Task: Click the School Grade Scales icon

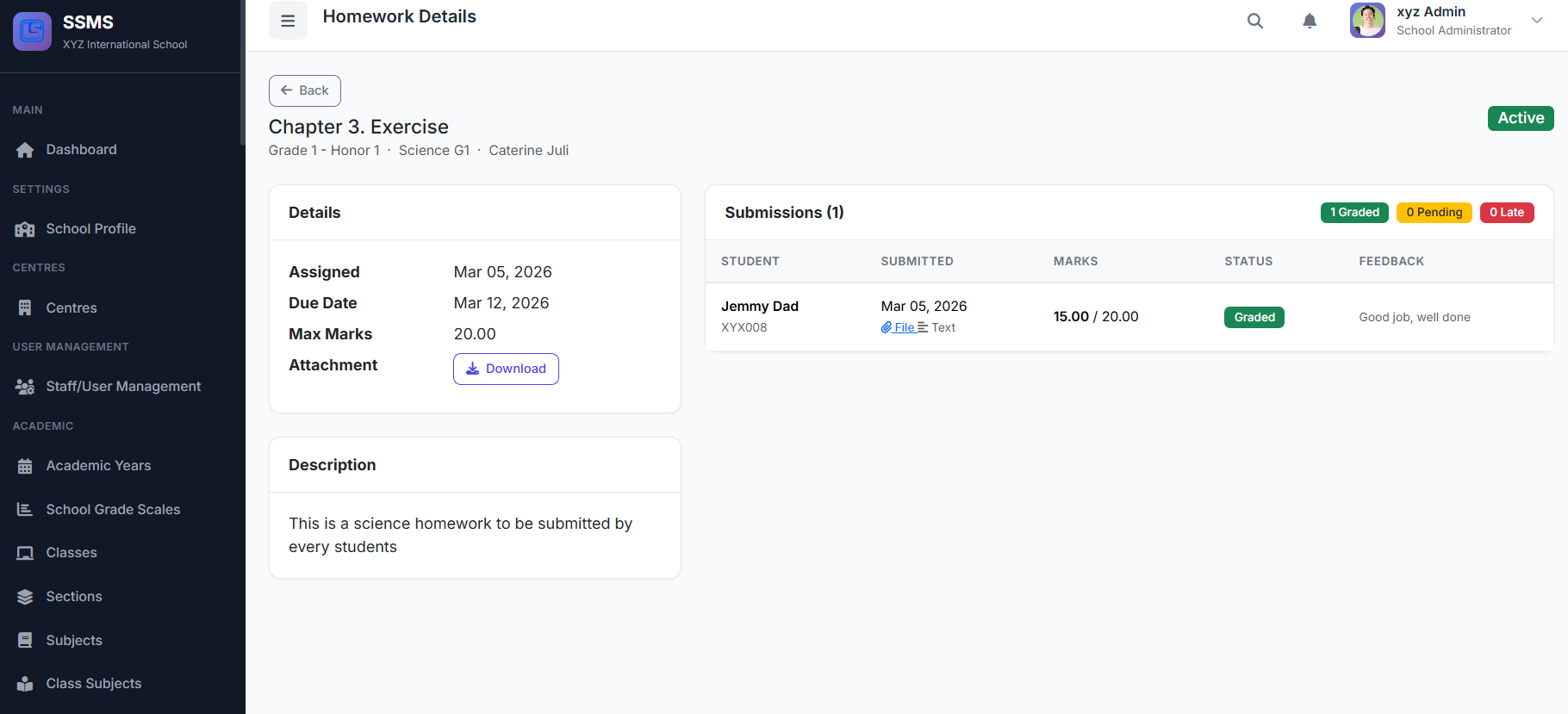Action: [25, 510]
